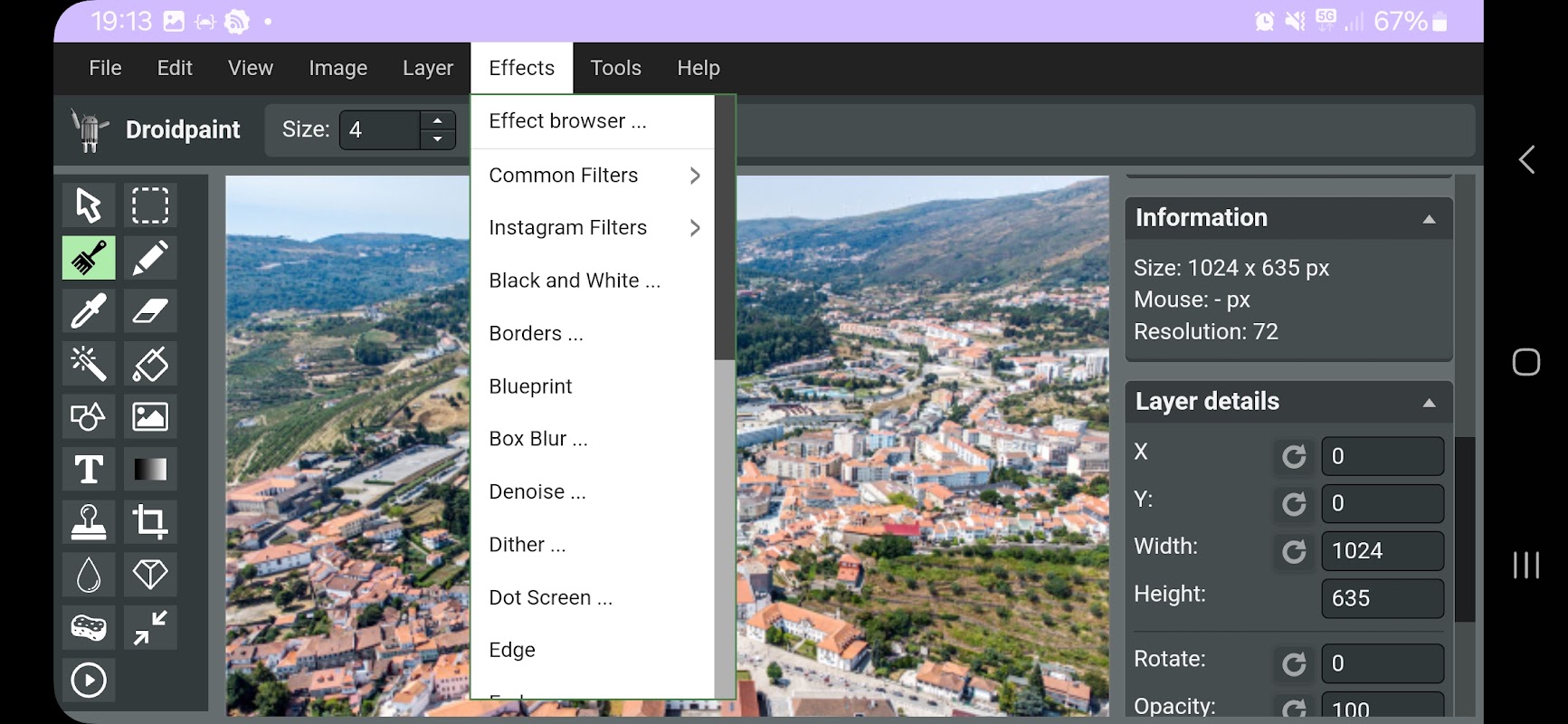Choose the dashed rectangle Selection tool

coord(150,205)
